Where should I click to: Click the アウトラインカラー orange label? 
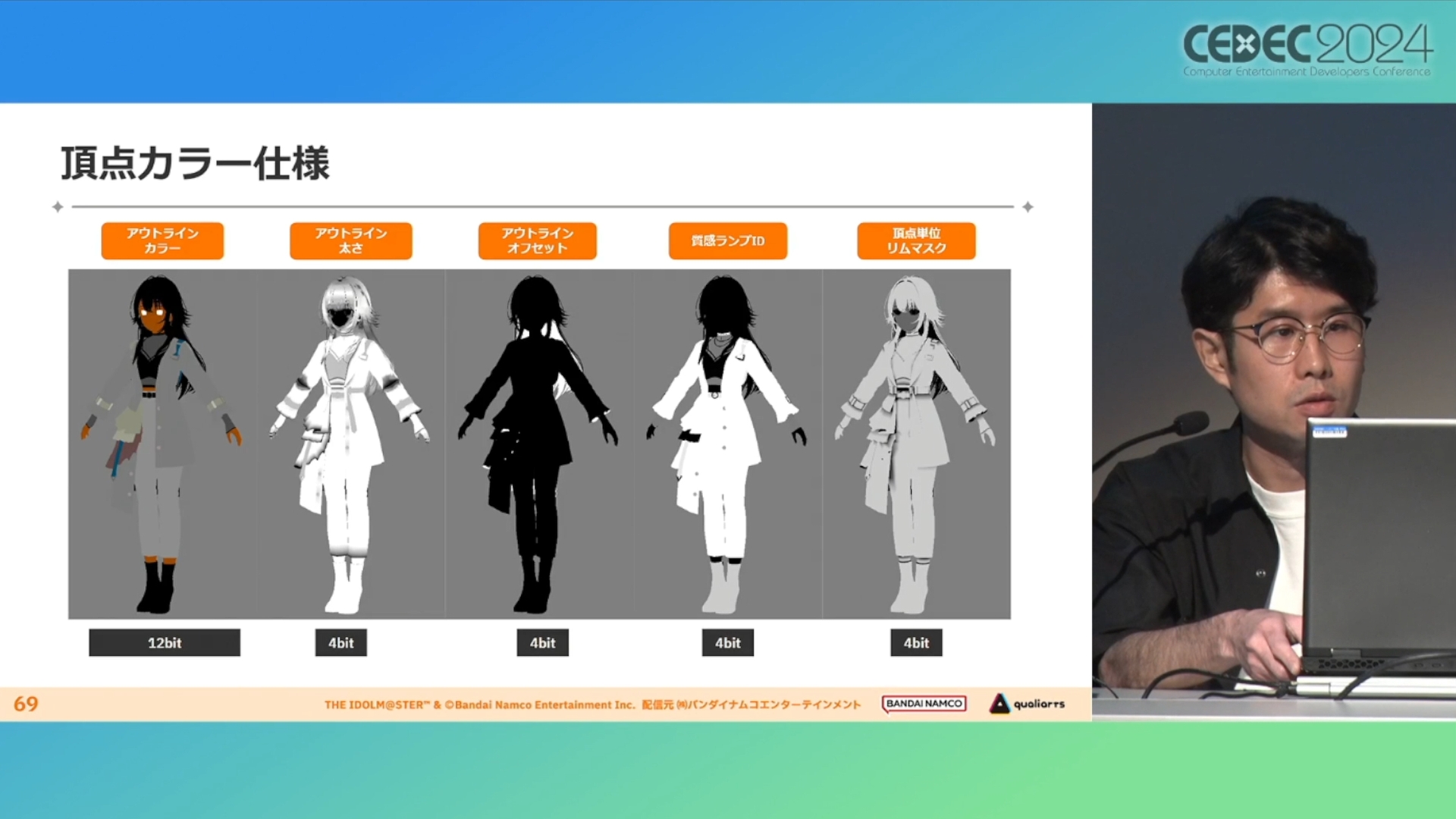[x=162, y=241]
